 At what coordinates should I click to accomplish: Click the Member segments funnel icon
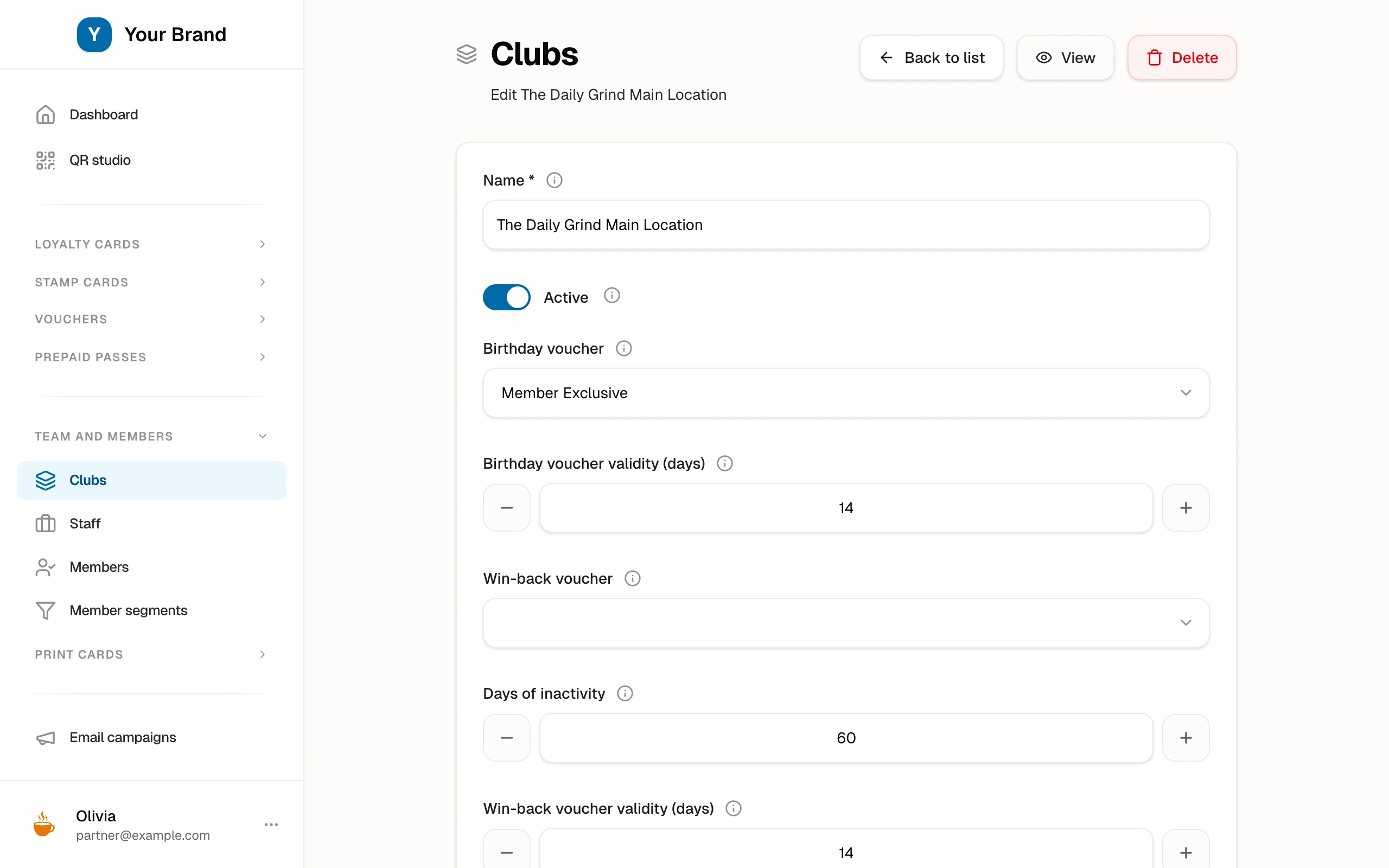point(46,610)
